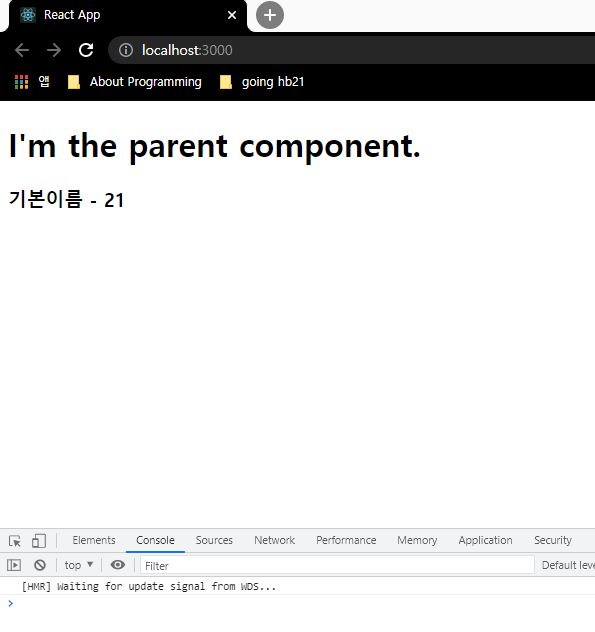Screen dimensions: 595x632
Task: Open a new browser tab
Action: 270,15
